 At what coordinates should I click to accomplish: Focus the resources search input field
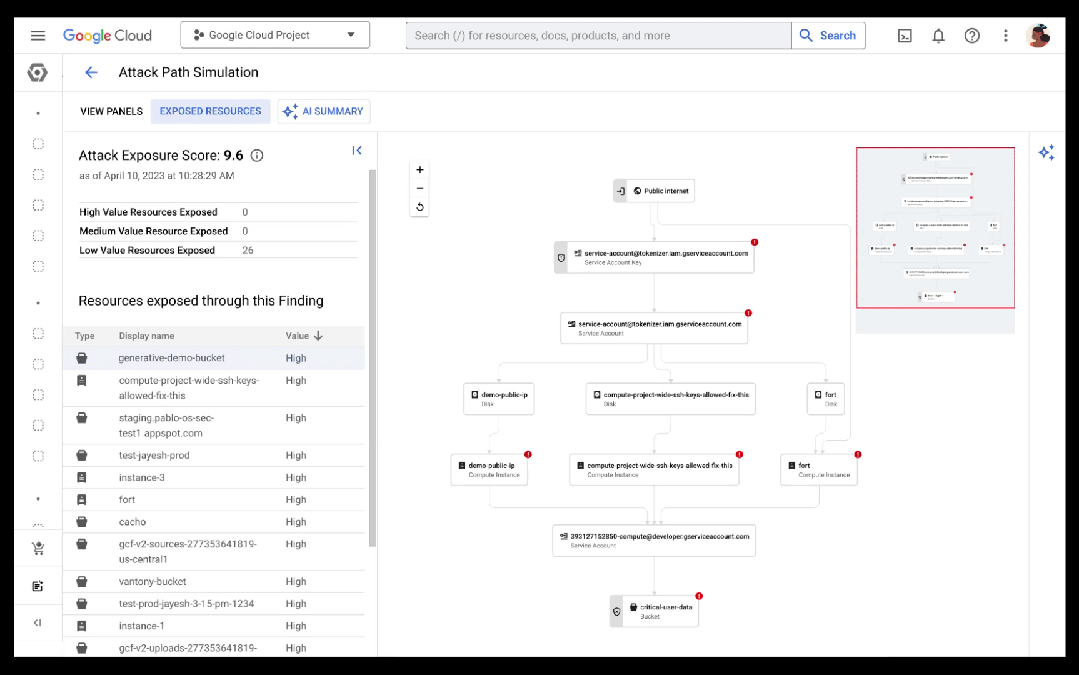598,36
